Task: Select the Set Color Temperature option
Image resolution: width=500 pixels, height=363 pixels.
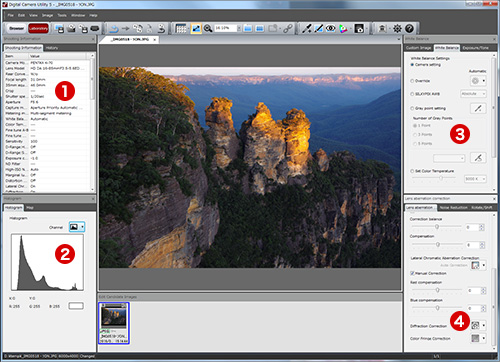Action: (x=412, y=171)
